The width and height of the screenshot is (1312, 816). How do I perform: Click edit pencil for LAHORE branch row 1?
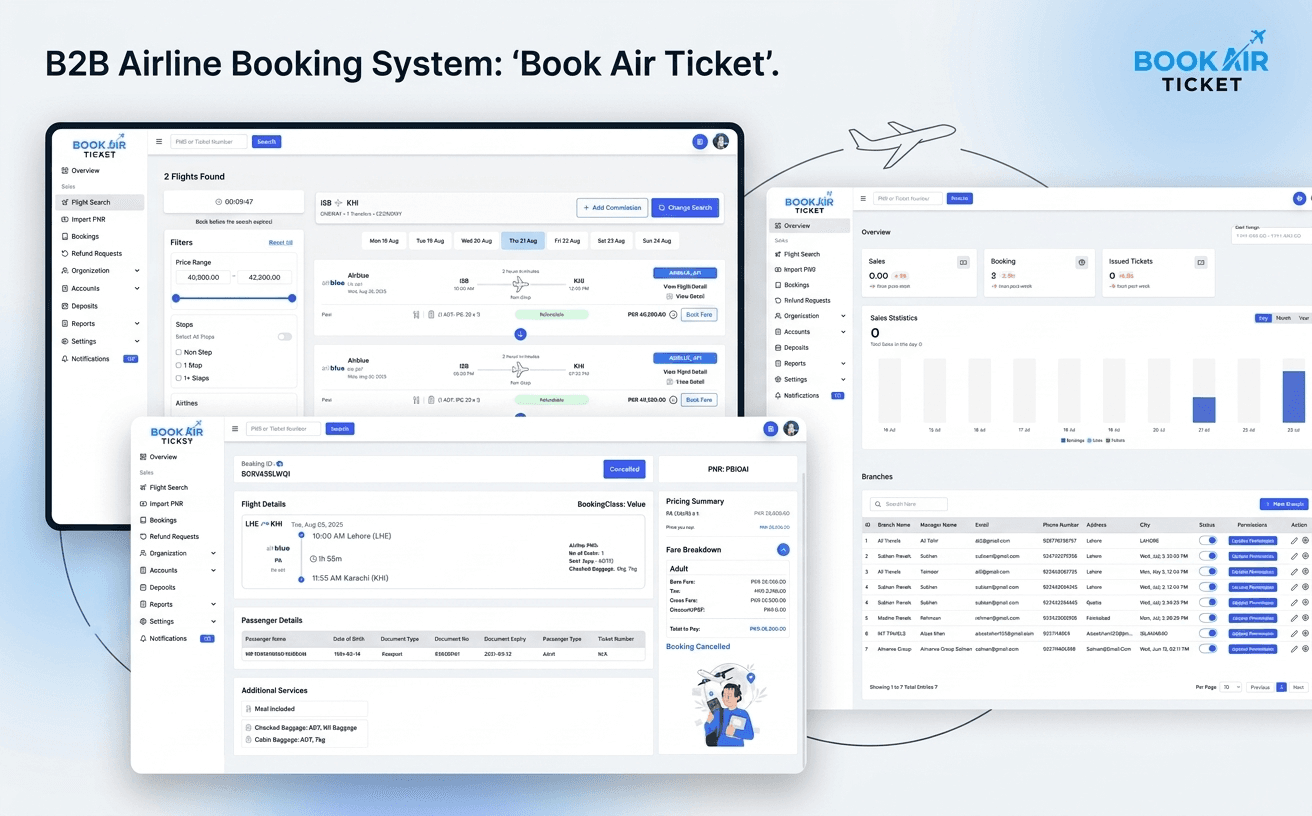[1294, 541]
